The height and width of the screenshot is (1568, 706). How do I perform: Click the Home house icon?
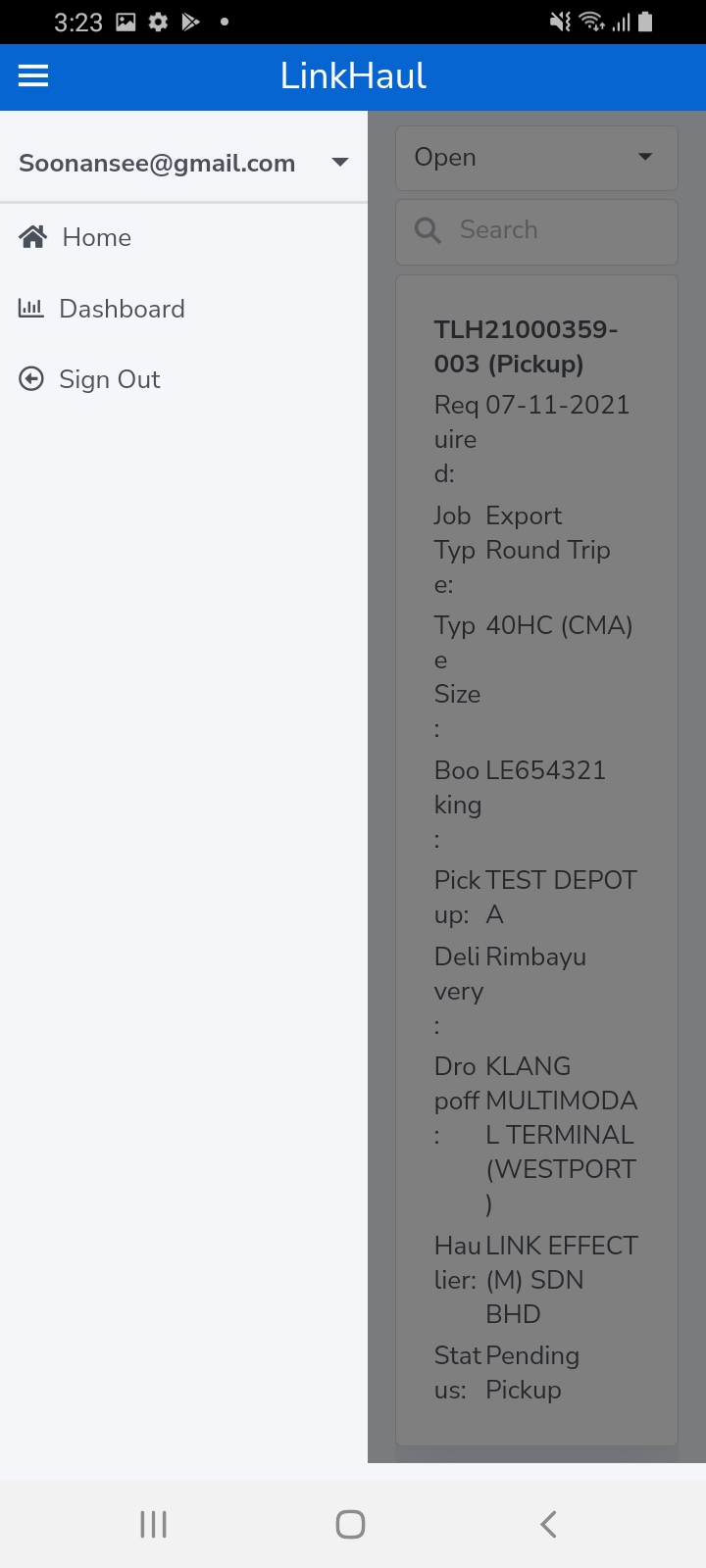(33, 236)
